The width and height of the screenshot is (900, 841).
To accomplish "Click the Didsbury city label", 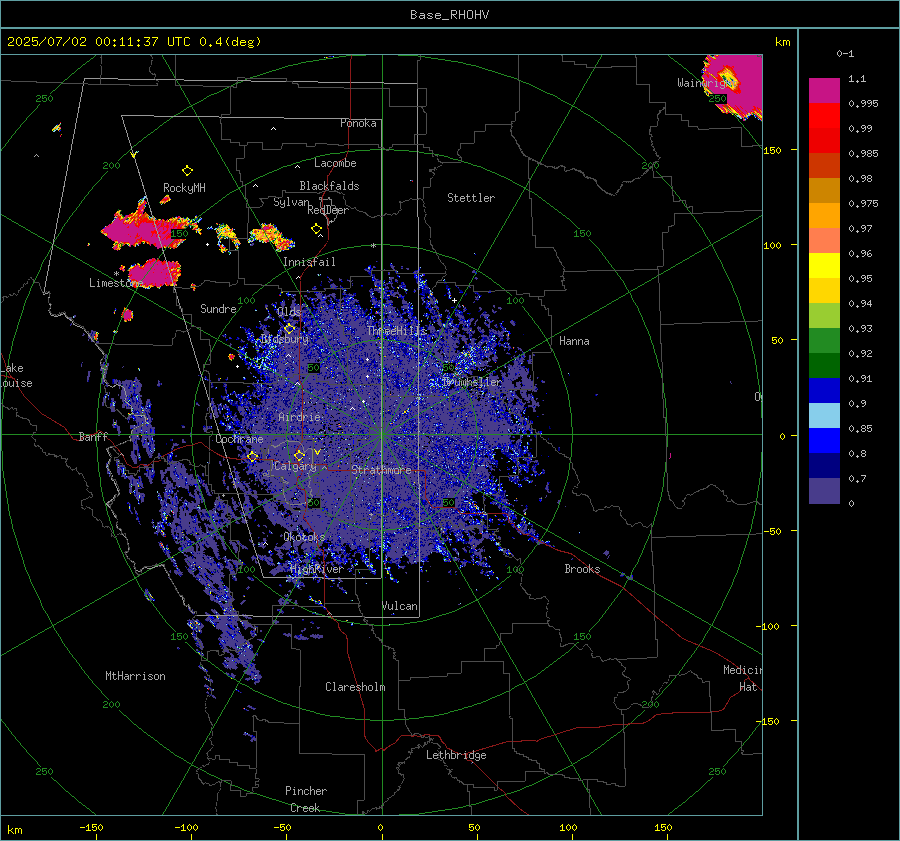I will (x=285, y=339).
